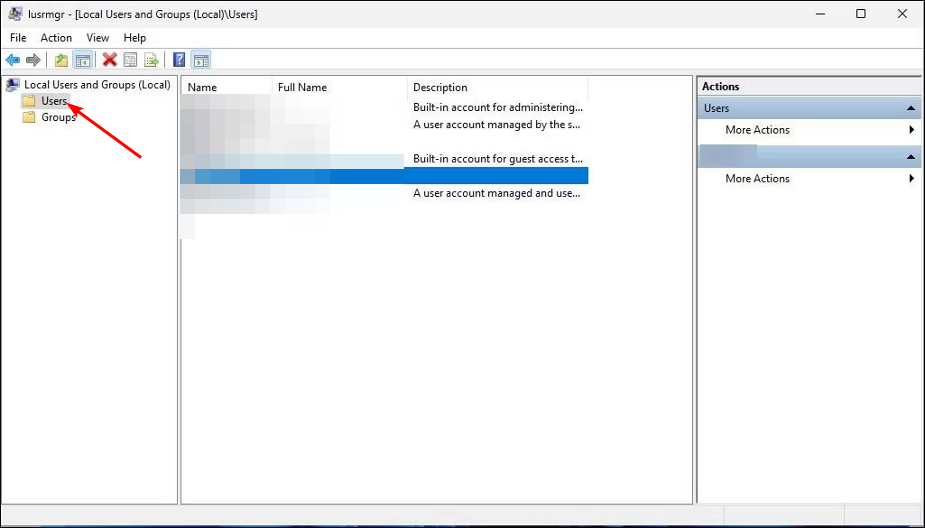925x528 pixels.
Task: Sort by the Full Name column header
Action: 340,87
